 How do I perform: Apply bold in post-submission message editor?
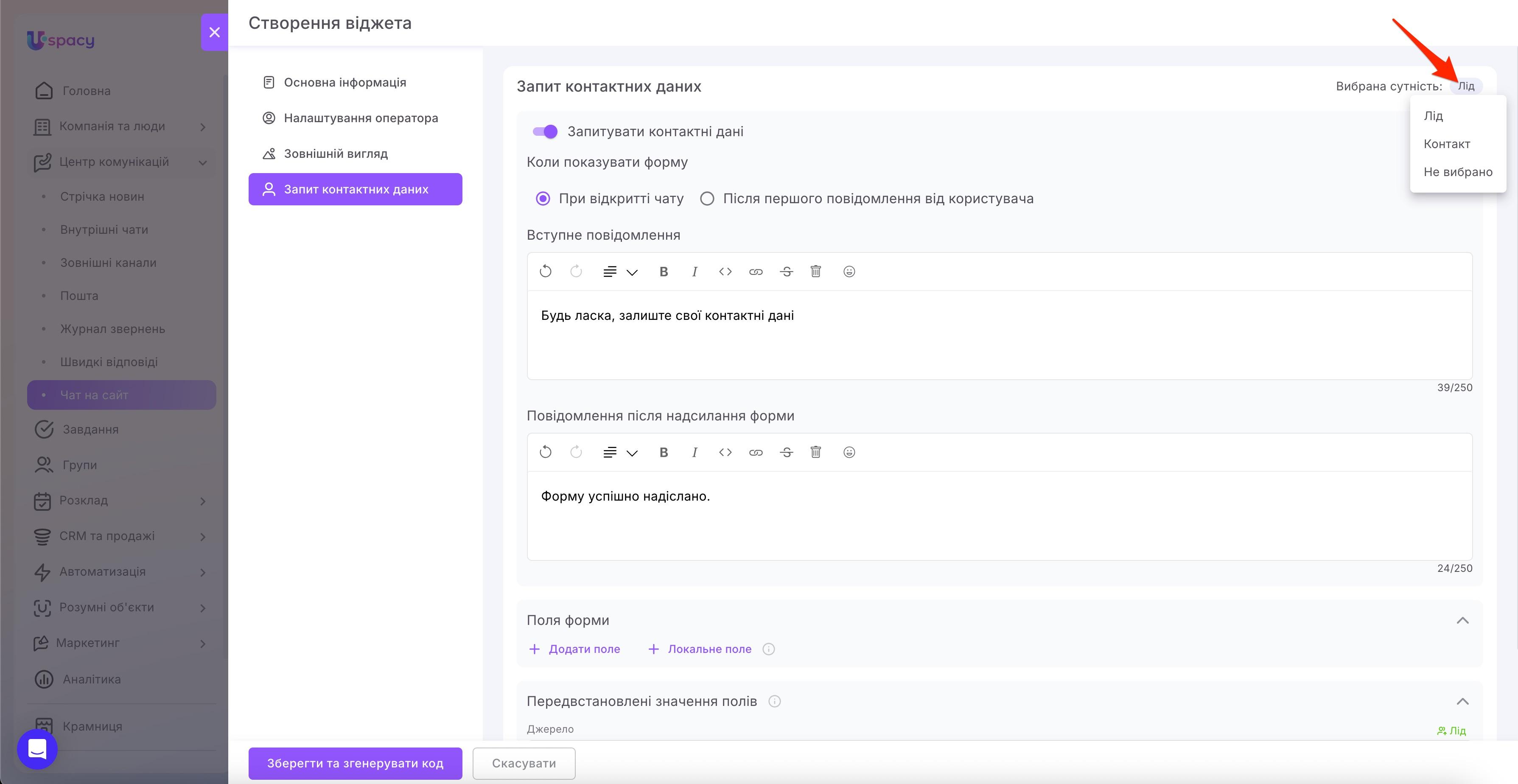point(664,452)
